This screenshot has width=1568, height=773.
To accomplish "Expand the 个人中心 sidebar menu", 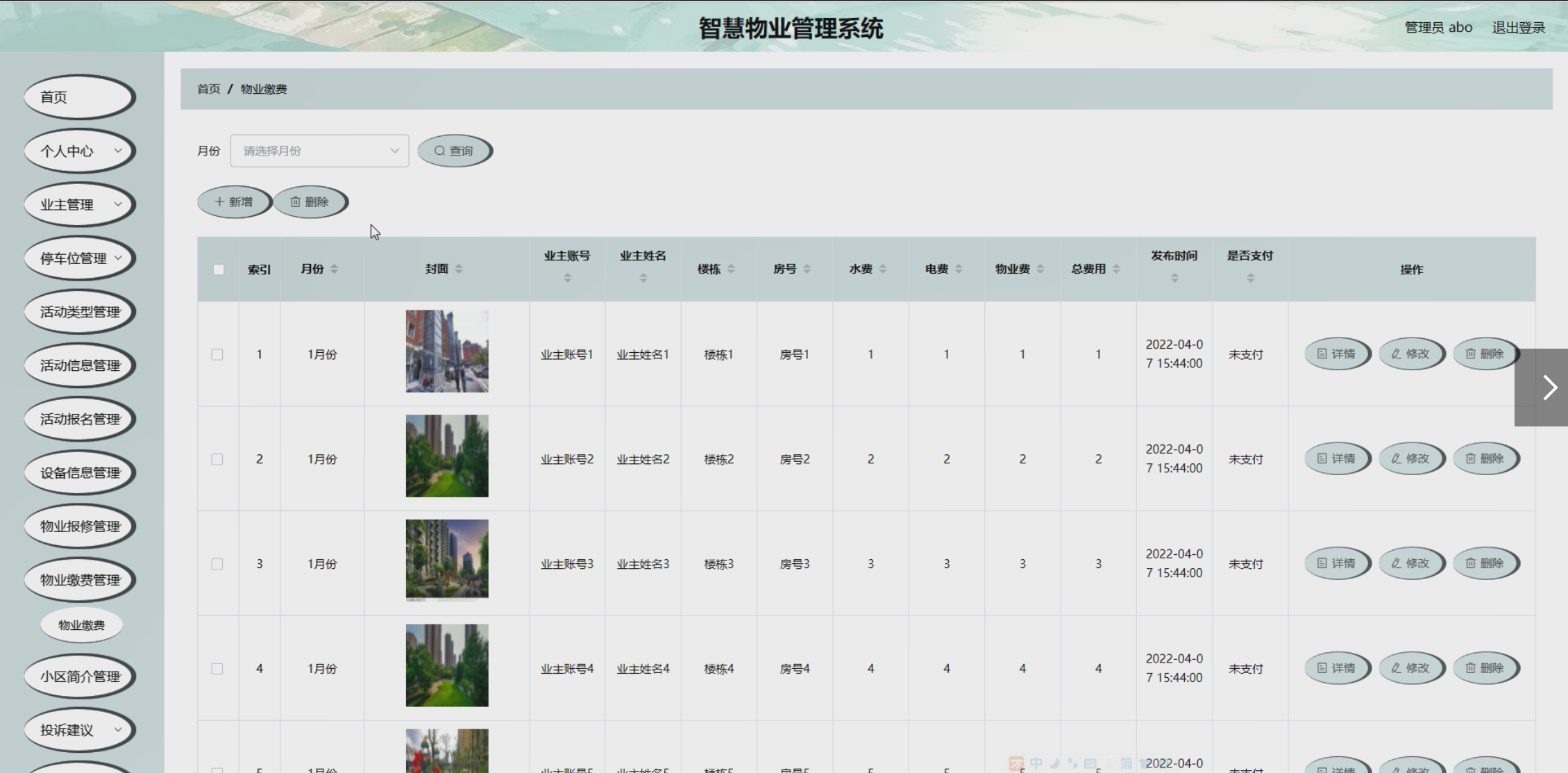I will [79, 151].
